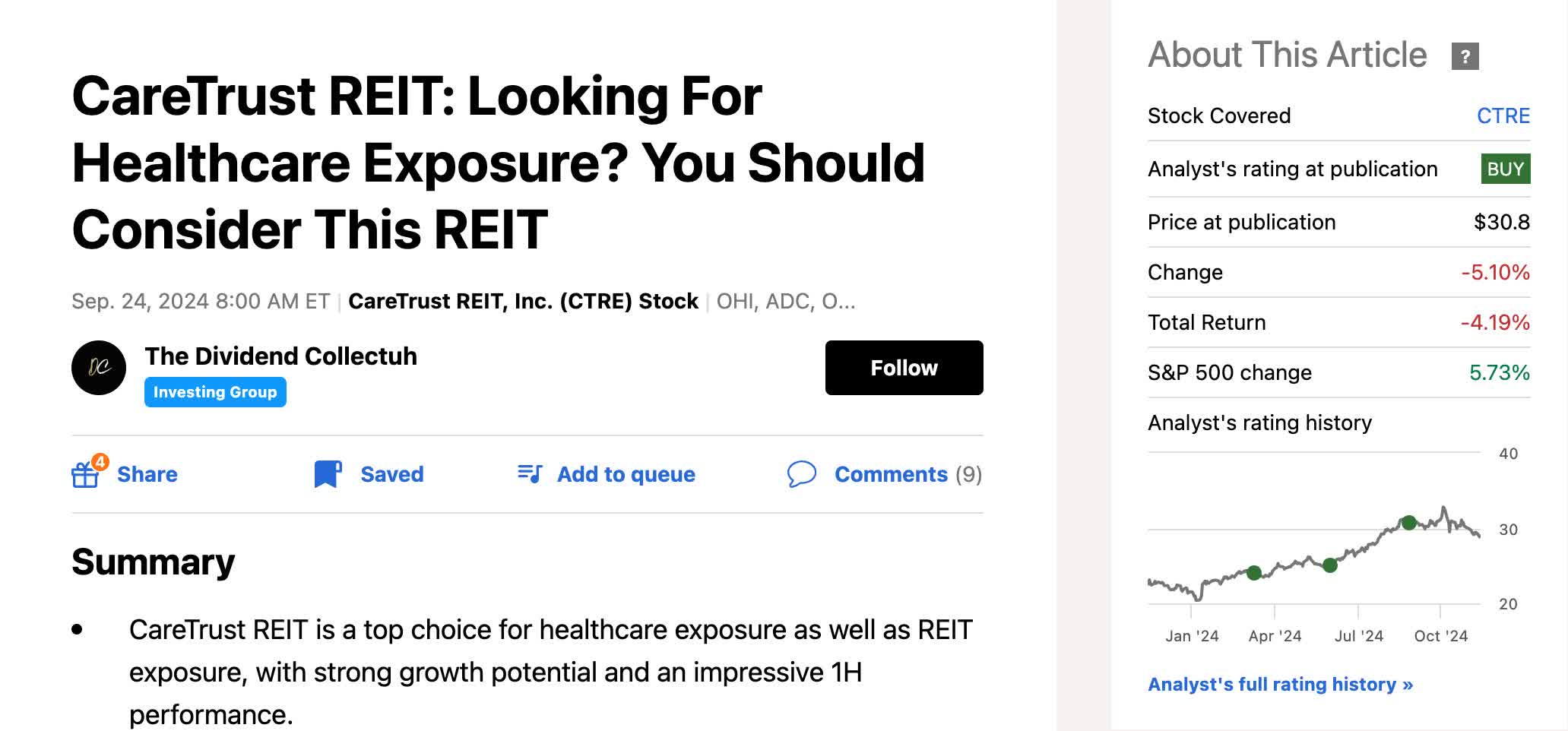
Task: Click the Investing Group badge
Action: 215,392
